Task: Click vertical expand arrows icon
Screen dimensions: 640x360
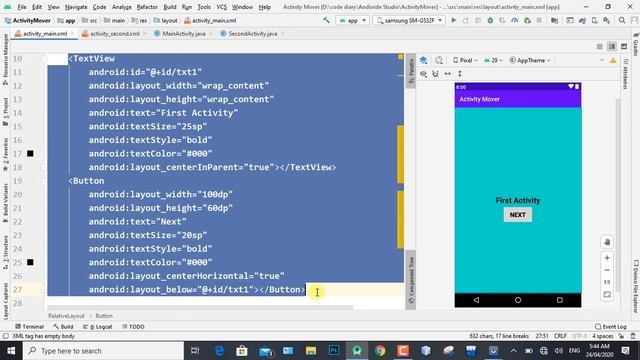Action: point(460,74)
